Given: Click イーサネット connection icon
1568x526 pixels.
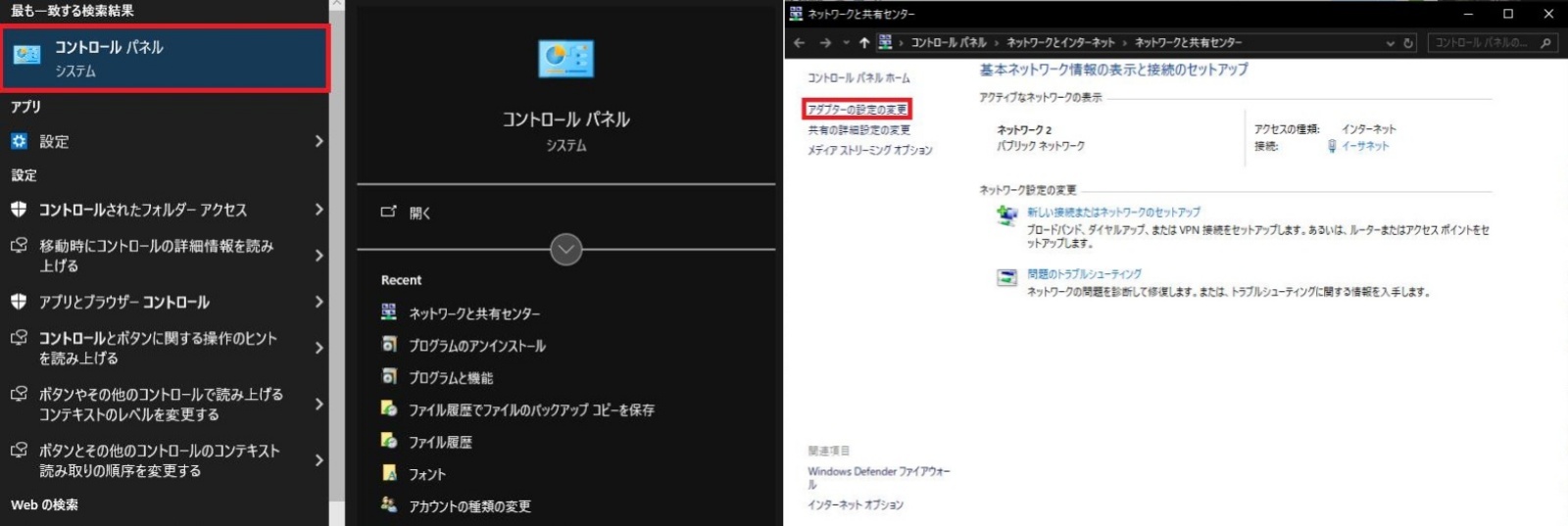Looking at the screenshot, I should coord(1332,146).
